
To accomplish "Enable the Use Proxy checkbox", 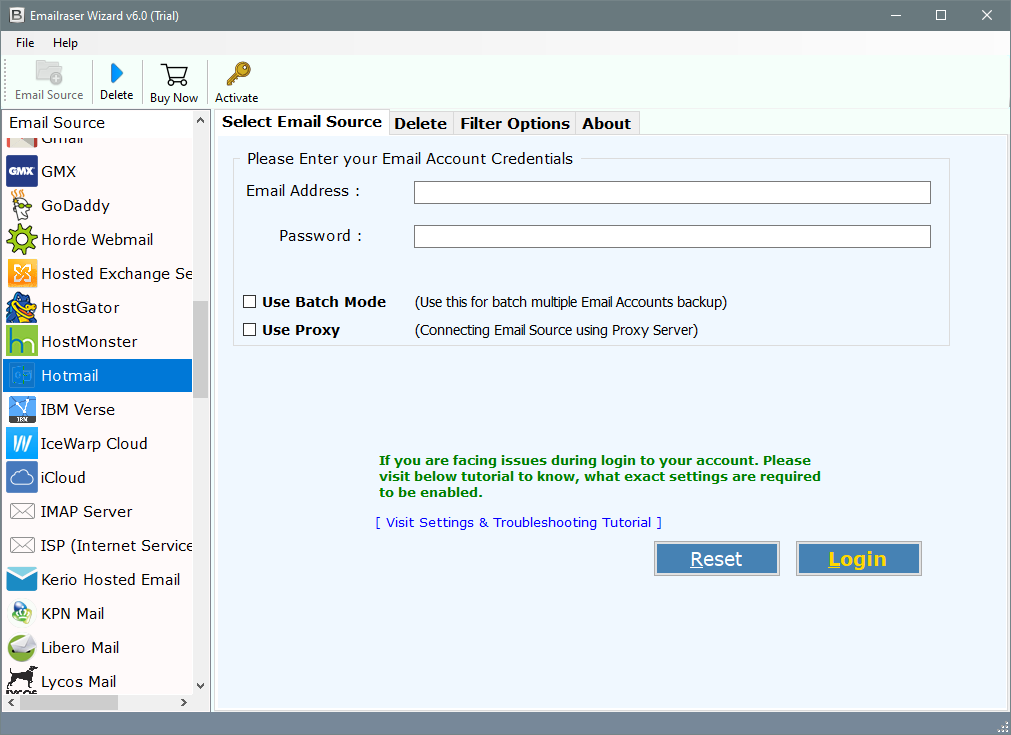I will 250,329.
